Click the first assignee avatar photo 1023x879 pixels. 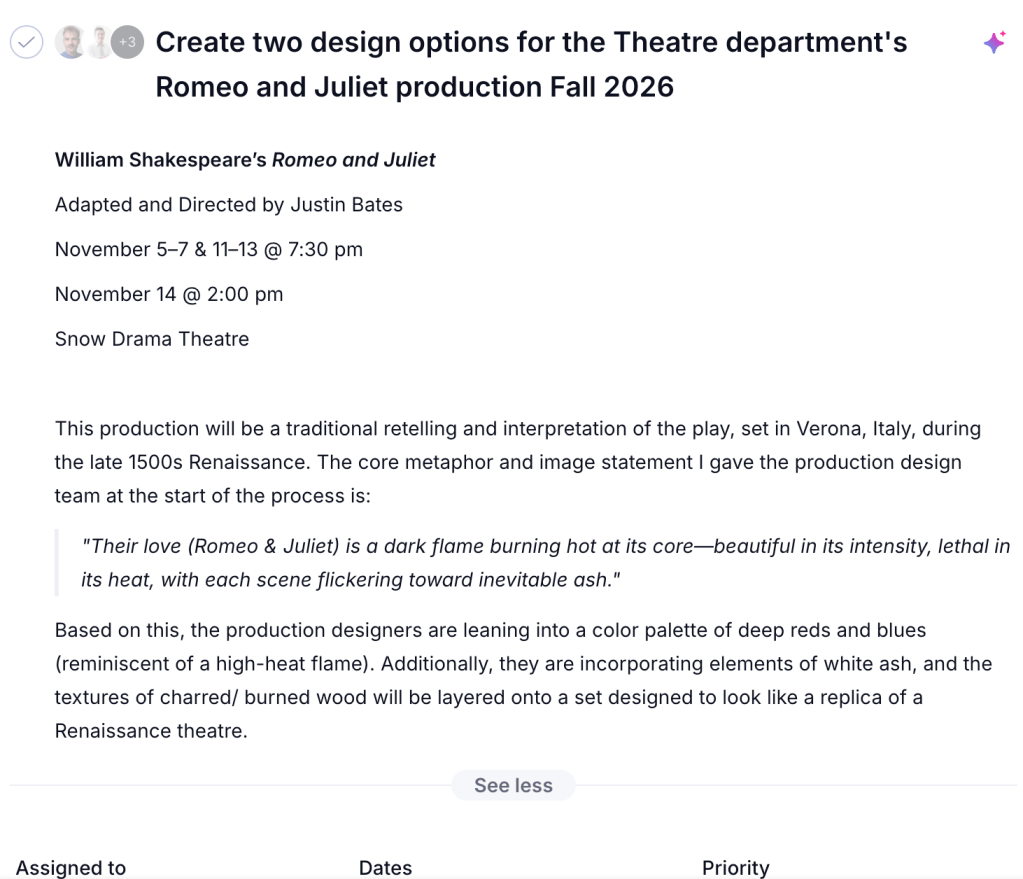[70, 42]
